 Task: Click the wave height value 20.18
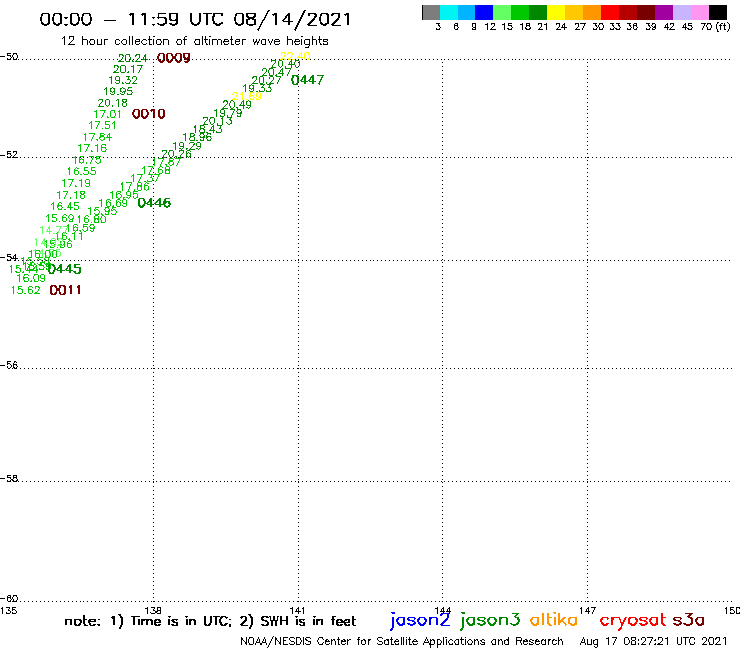click(113, 103)
